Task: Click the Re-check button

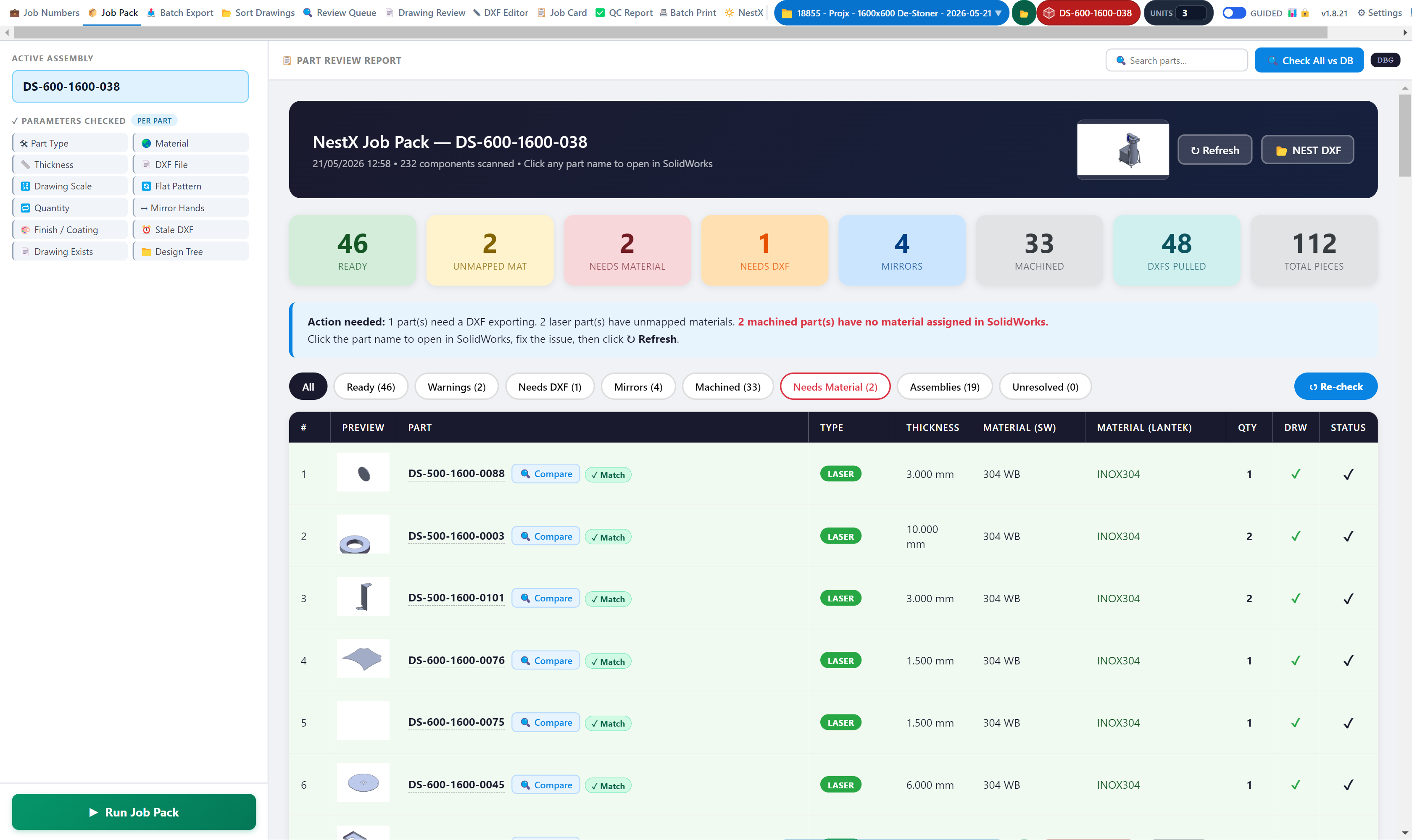Action: point(1336,386)
